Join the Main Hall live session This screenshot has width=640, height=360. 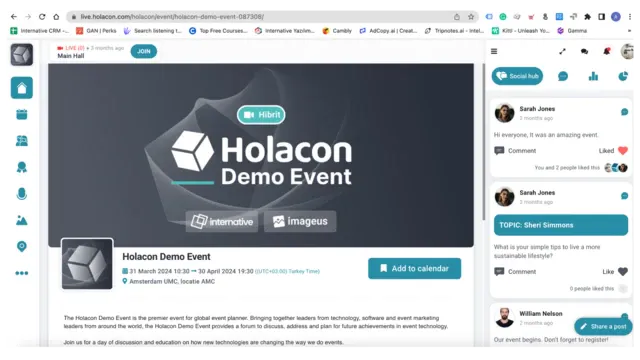click(144, 51)
